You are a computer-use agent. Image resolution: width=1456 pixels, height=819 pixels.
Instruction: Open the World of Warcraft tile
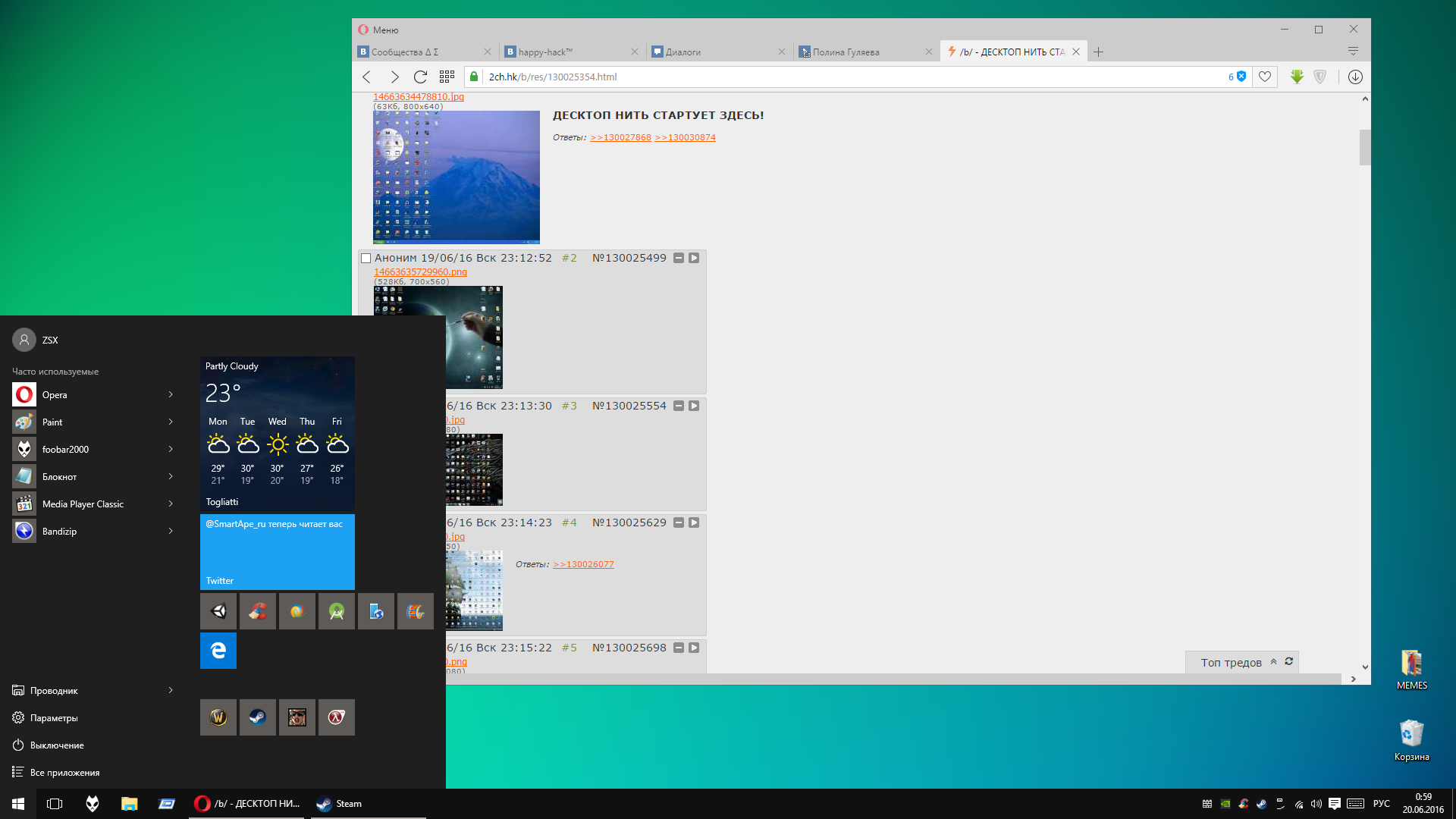(x=218, y=717)
